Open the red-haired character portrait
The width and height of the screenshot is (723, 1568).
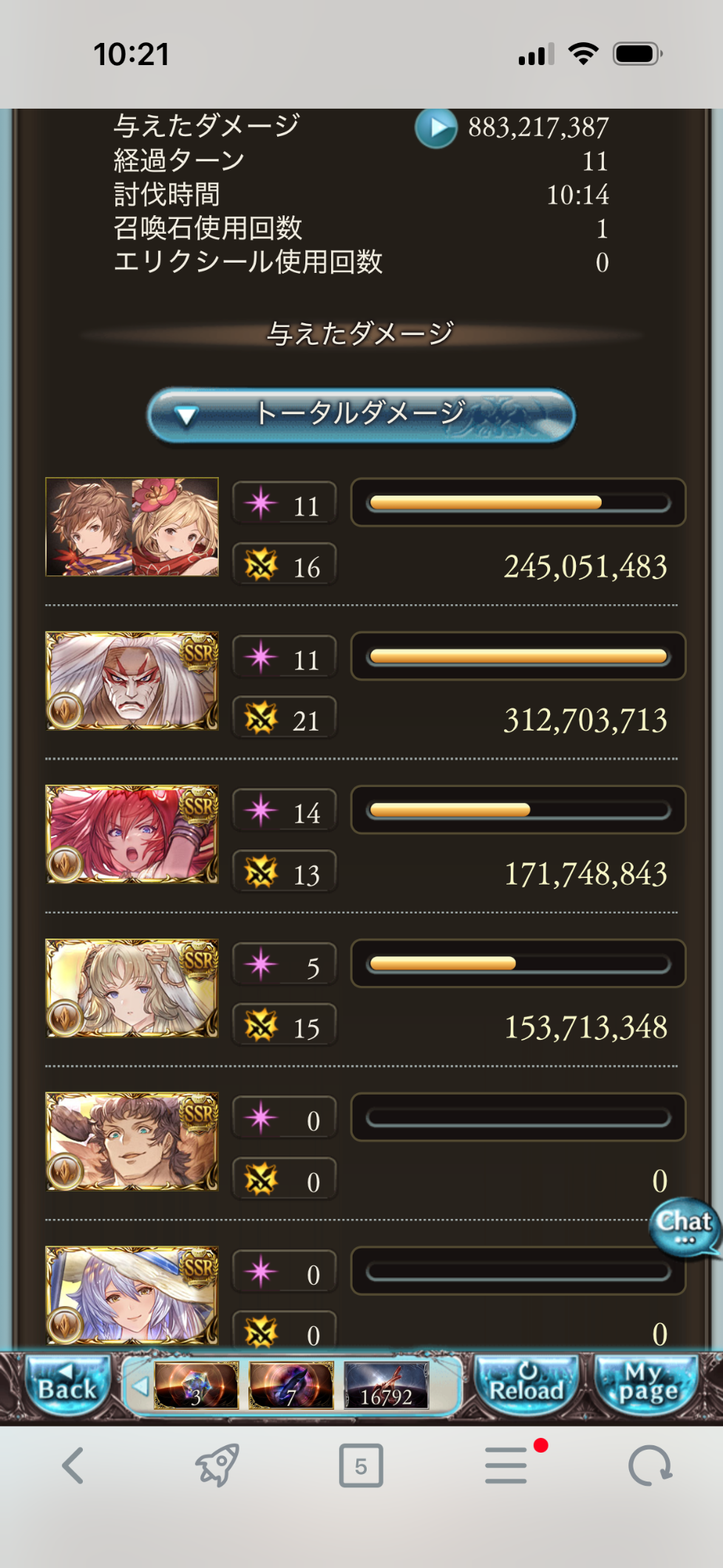click(132, 834)
